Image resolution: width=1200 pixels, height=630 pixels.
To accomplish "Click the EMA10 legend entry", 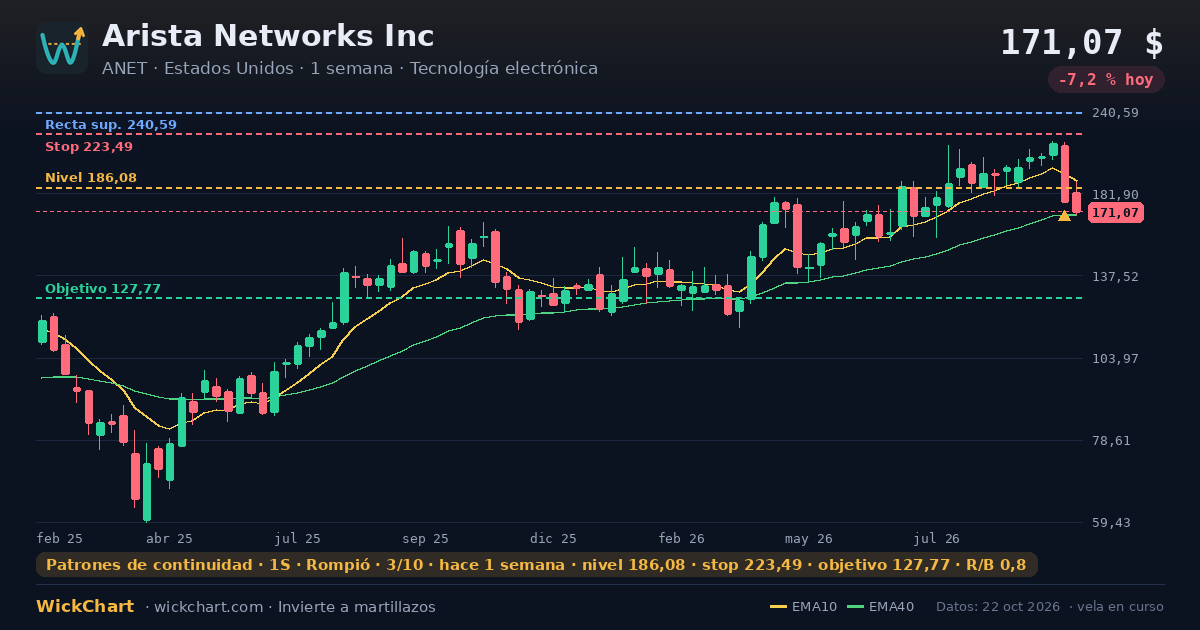I will pos(804,607).
